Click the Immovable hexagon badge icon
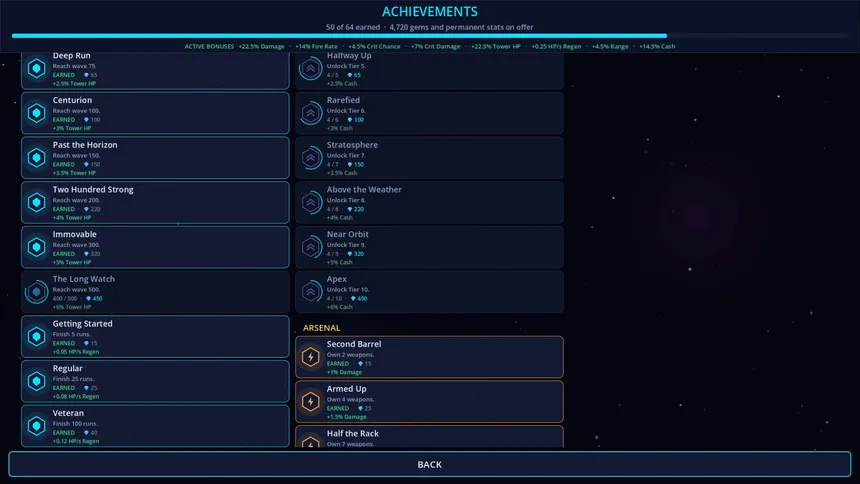860x484 pixels. coord(37,247)
